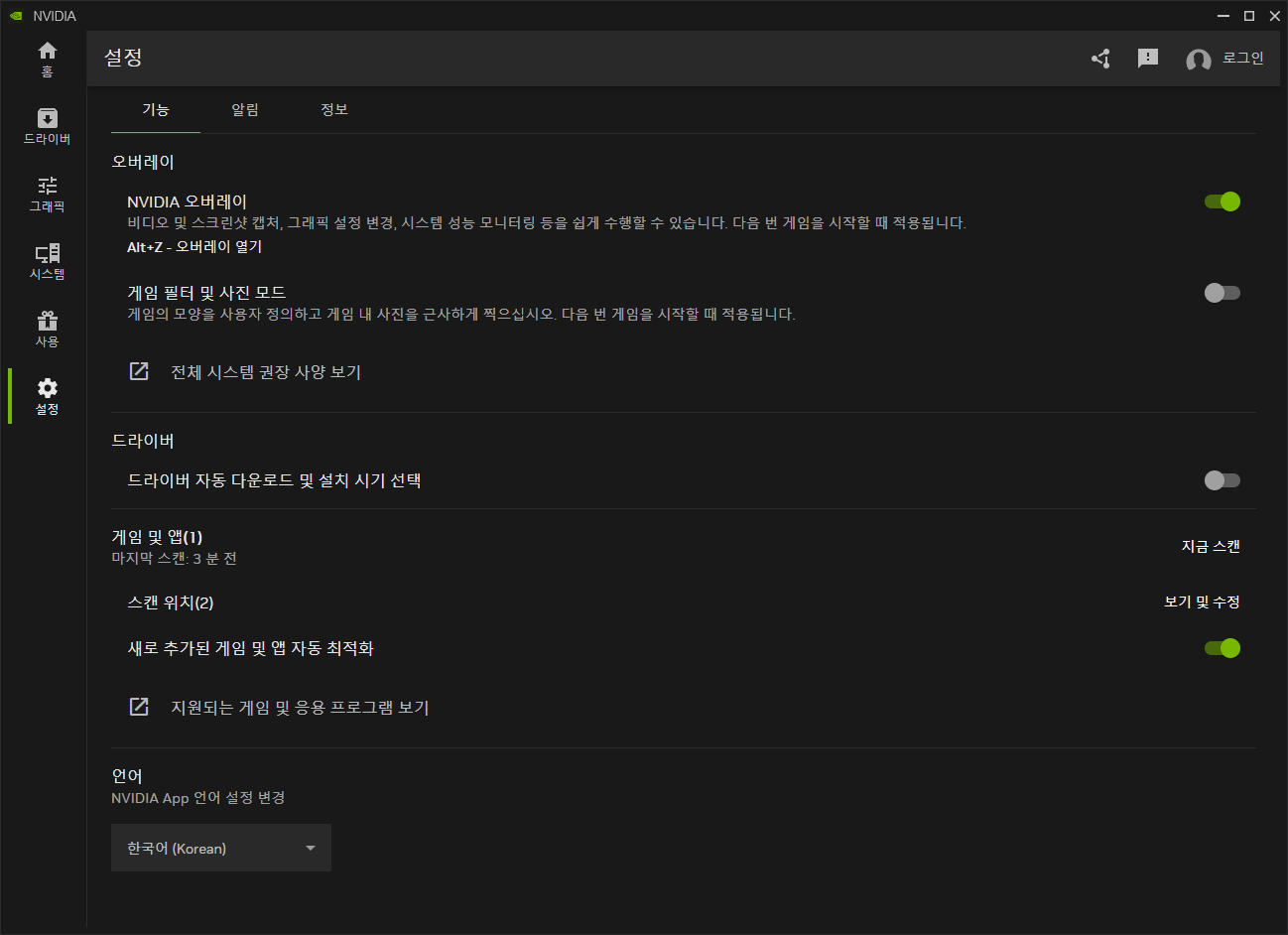Viewport: 1288px width, 935px height.
Task: Select the 시스템 (System) sidebar icon
Action: [x=47, y=262]
